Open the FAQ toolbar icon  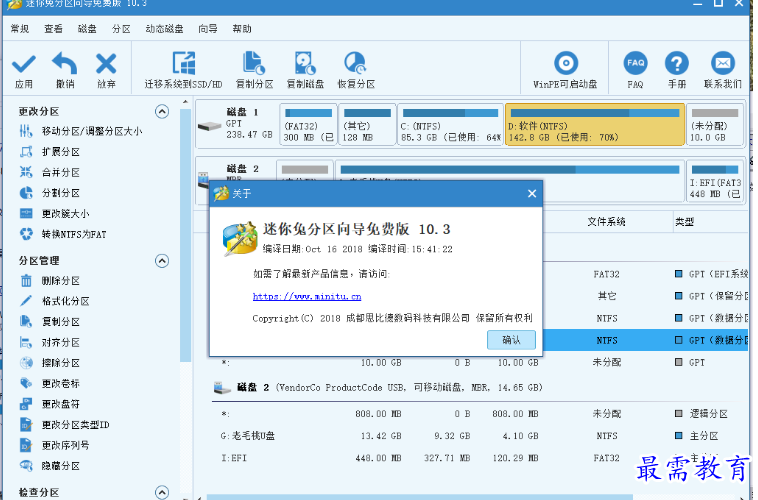[x=635, y=63]
